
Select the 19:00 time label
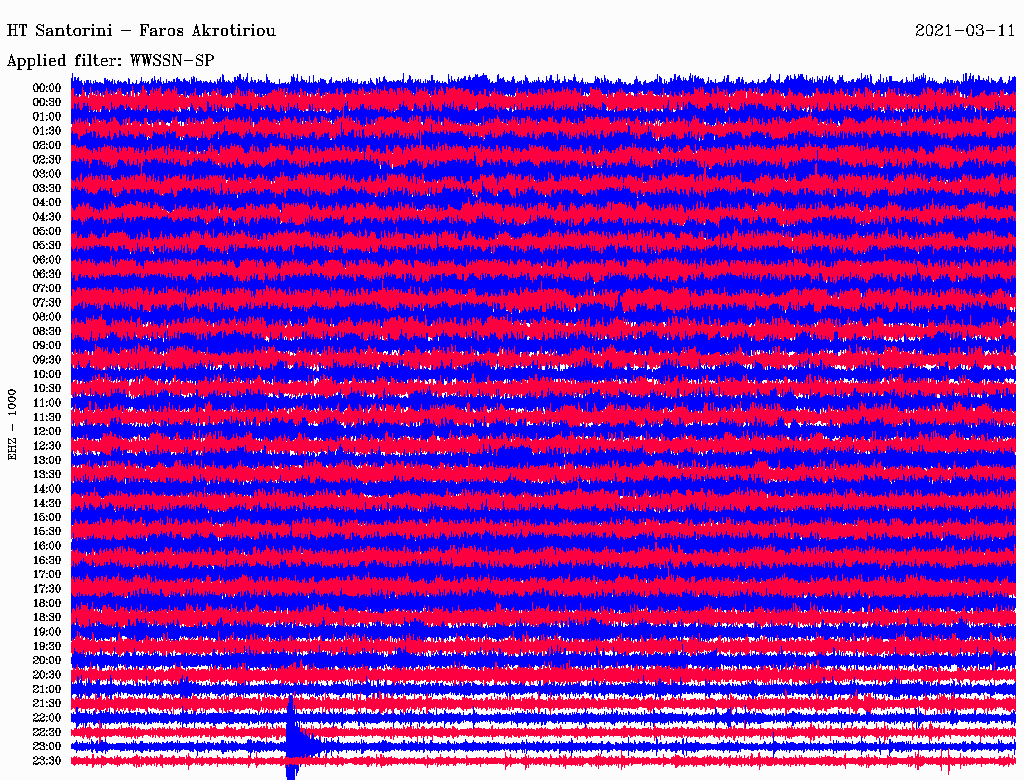(47, 632)
